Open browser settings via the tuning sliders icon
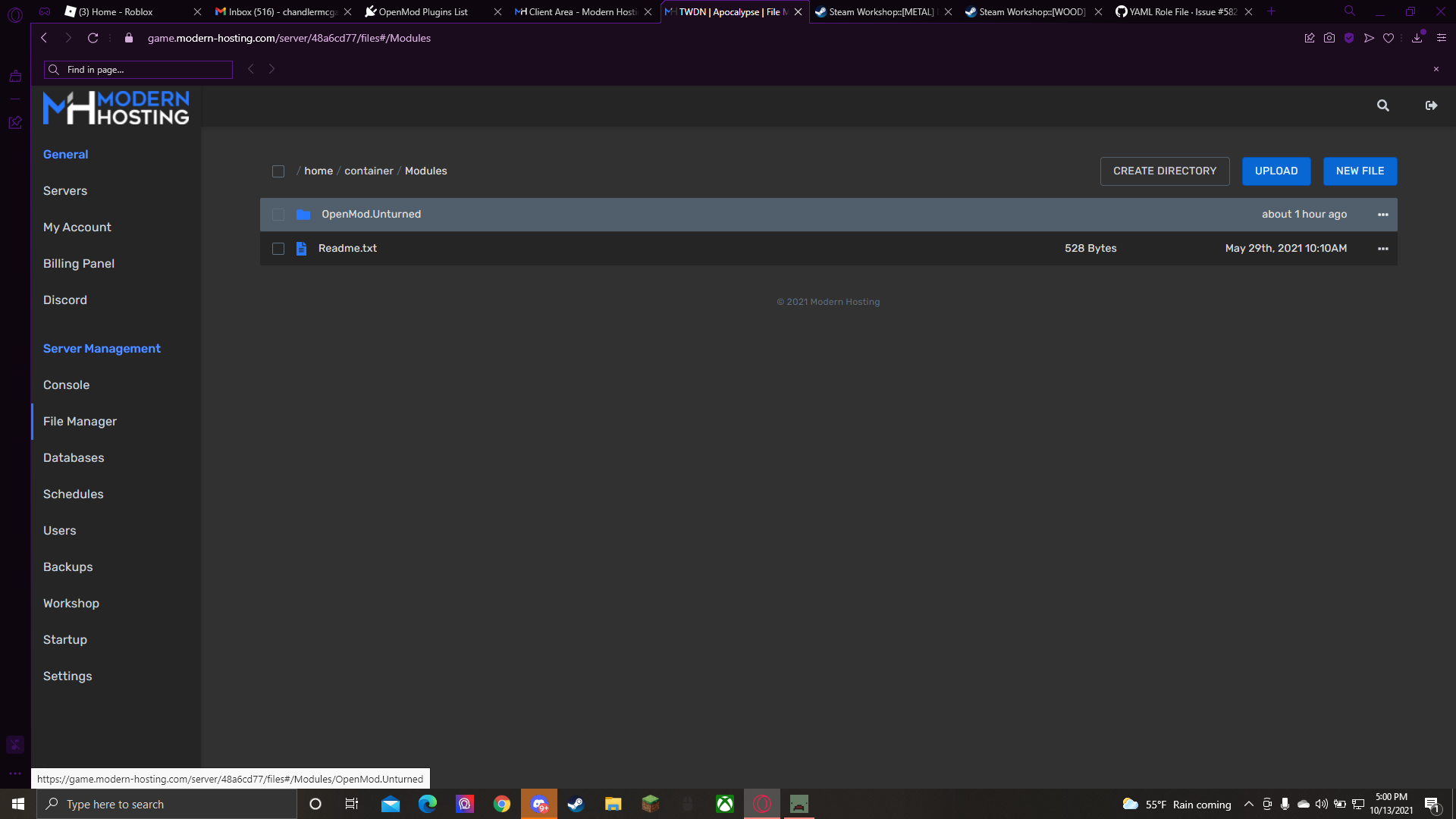The height and width of the screenshot is (819, 1456). [1442, 37]
